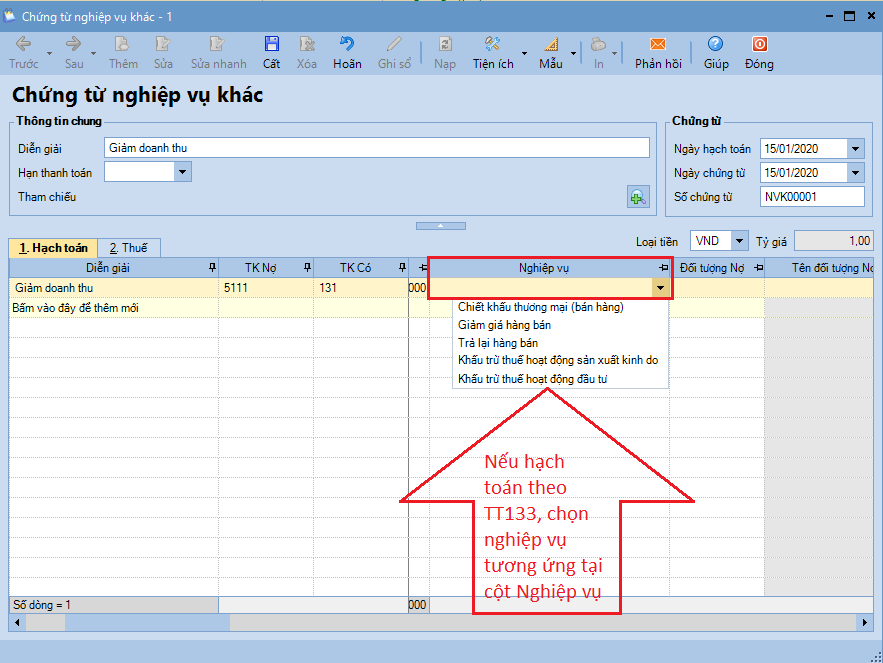Select Khấu trừ thuế hoạt động sản xuất
Image resolution: width=883 pixels, height=663 pixels.
coord(558,361)
